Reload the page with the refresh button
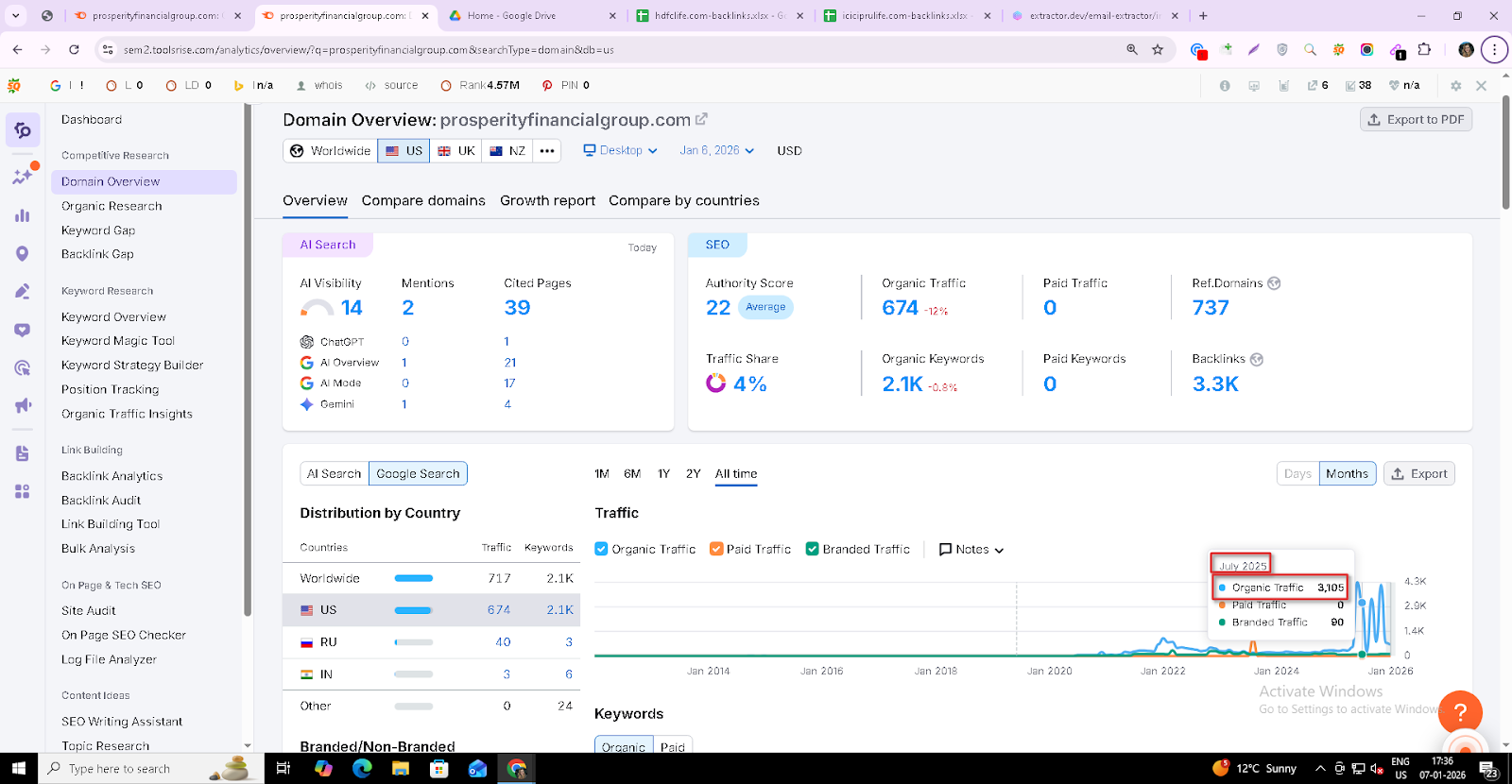 pos(74,50)
